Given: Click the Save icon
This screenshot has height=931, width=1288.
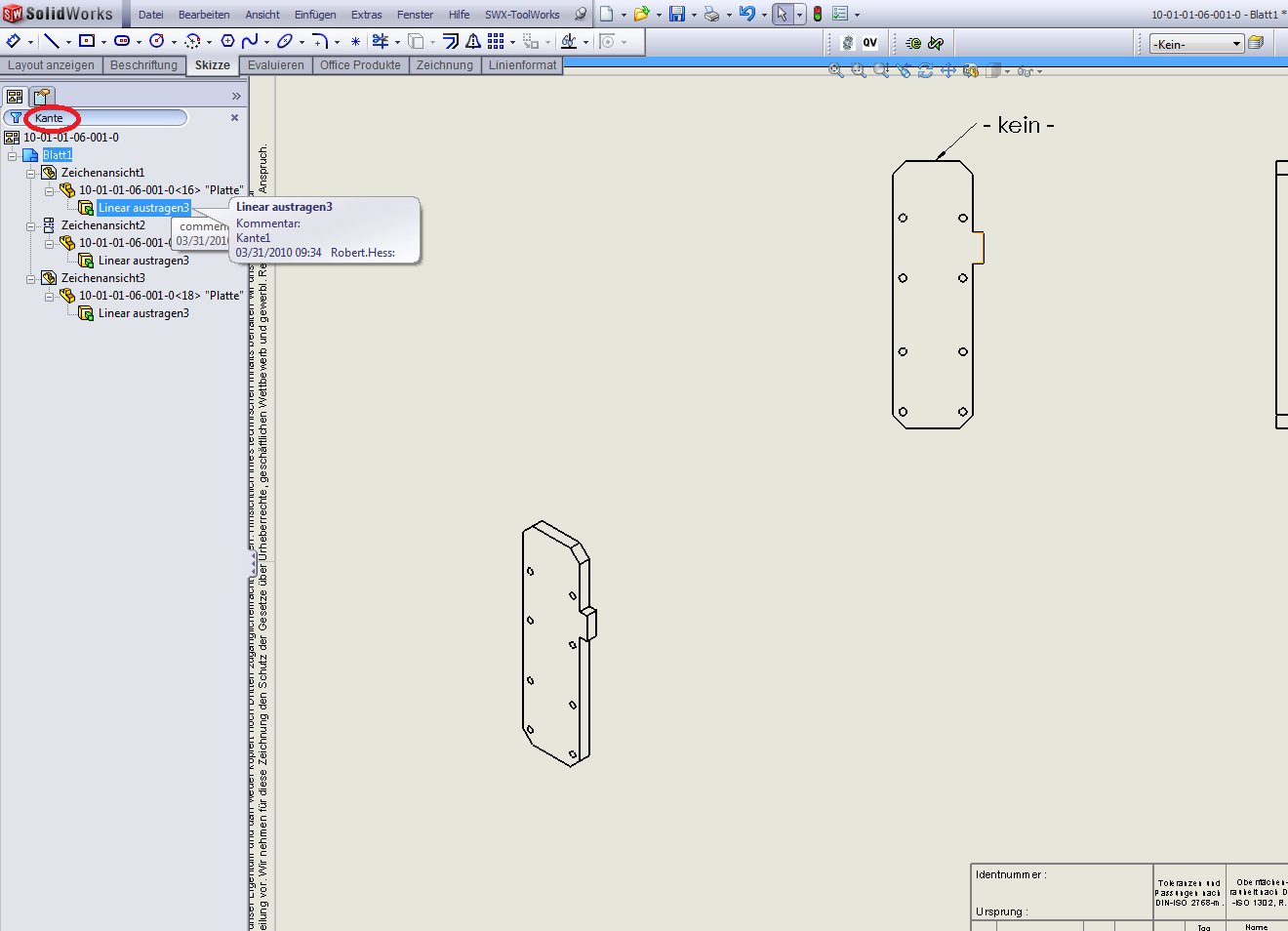Looking at the screenshot, I should pyautogui.click(x=676, y=14).
